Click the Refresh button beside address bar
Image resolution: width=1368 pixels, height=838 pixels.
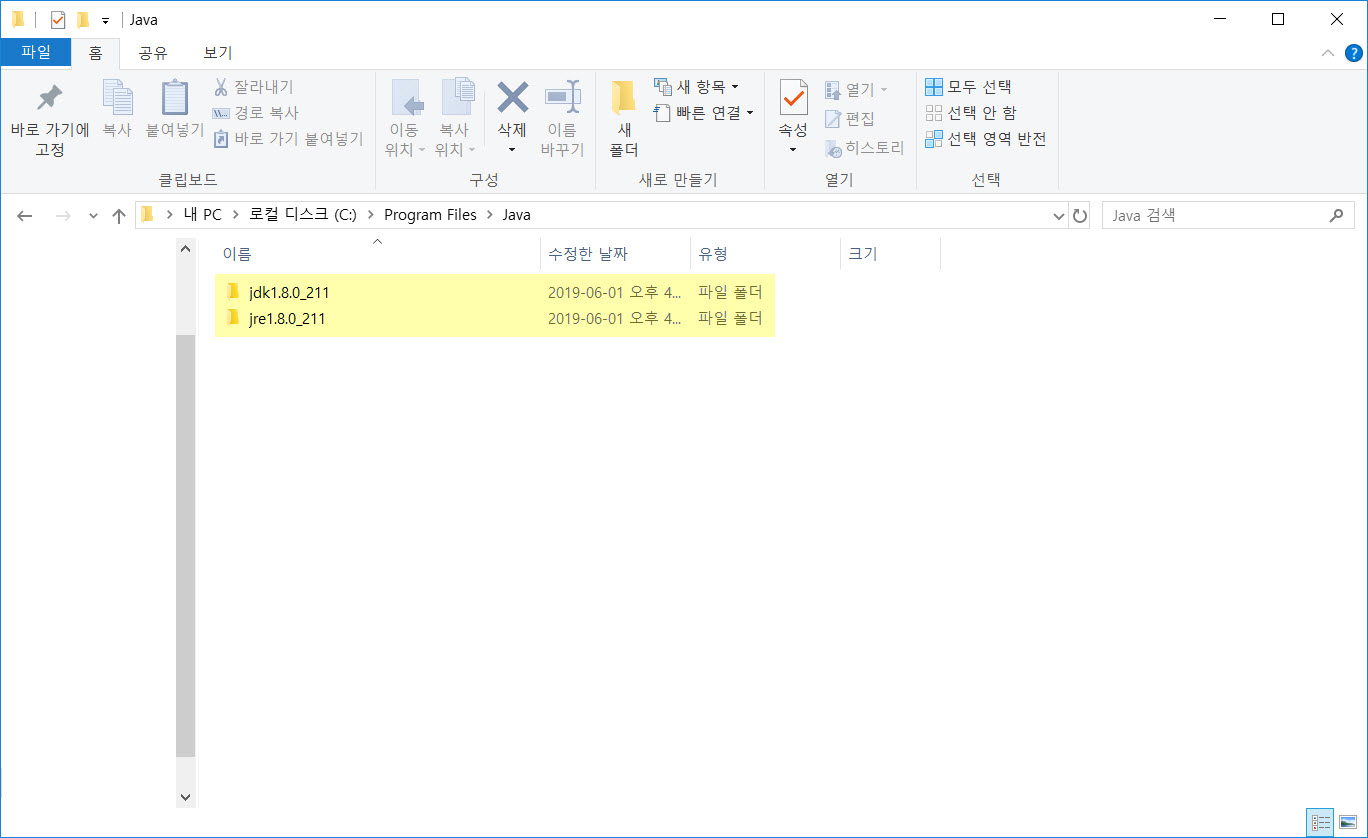coord(1079,215)
